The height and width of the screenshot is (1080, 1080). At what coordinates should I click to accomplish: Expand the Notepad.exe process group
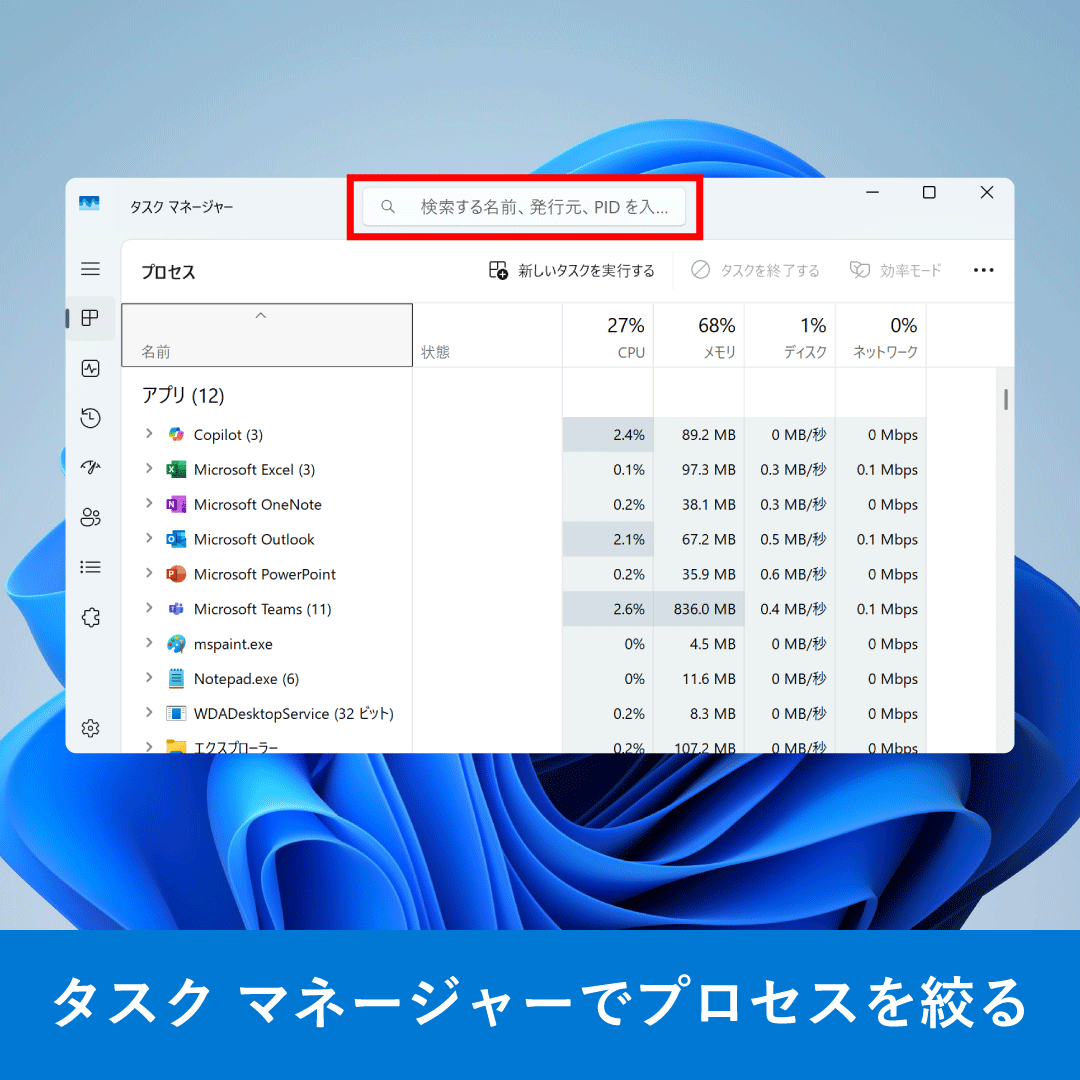pyautogui.click(x=150, y=678)
